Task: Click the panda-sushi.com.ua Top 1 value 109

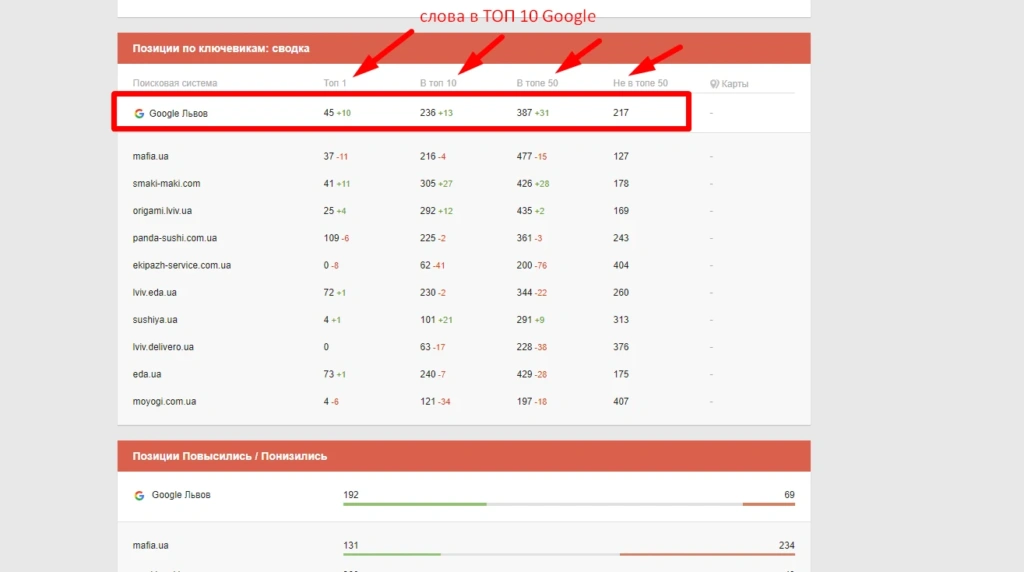Action: 331,238
